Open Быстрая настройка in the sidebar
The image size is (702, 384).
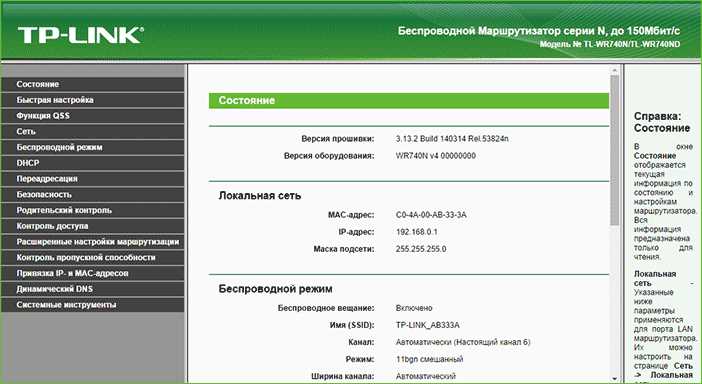[x=93, y=100]
